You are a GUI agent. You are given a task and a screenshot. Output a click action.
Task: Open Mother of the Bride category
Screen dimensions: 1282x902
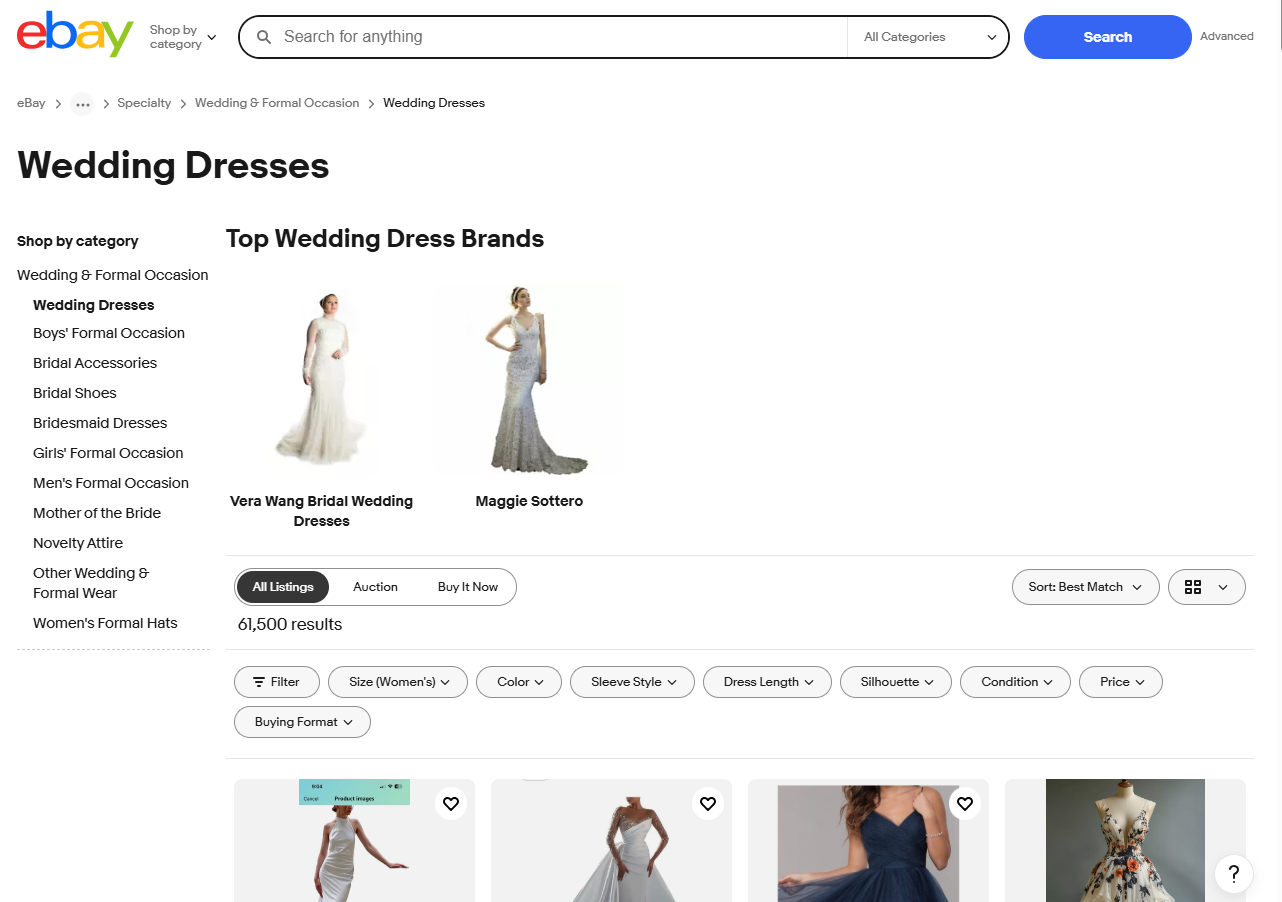click(x=97, y=513)
